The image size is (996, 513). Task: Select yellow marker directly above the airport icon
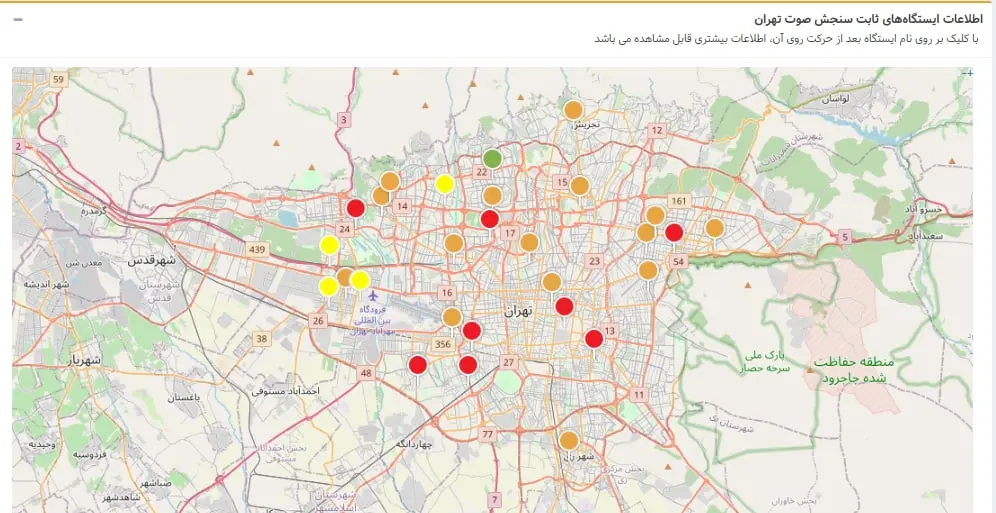point(360,280)
